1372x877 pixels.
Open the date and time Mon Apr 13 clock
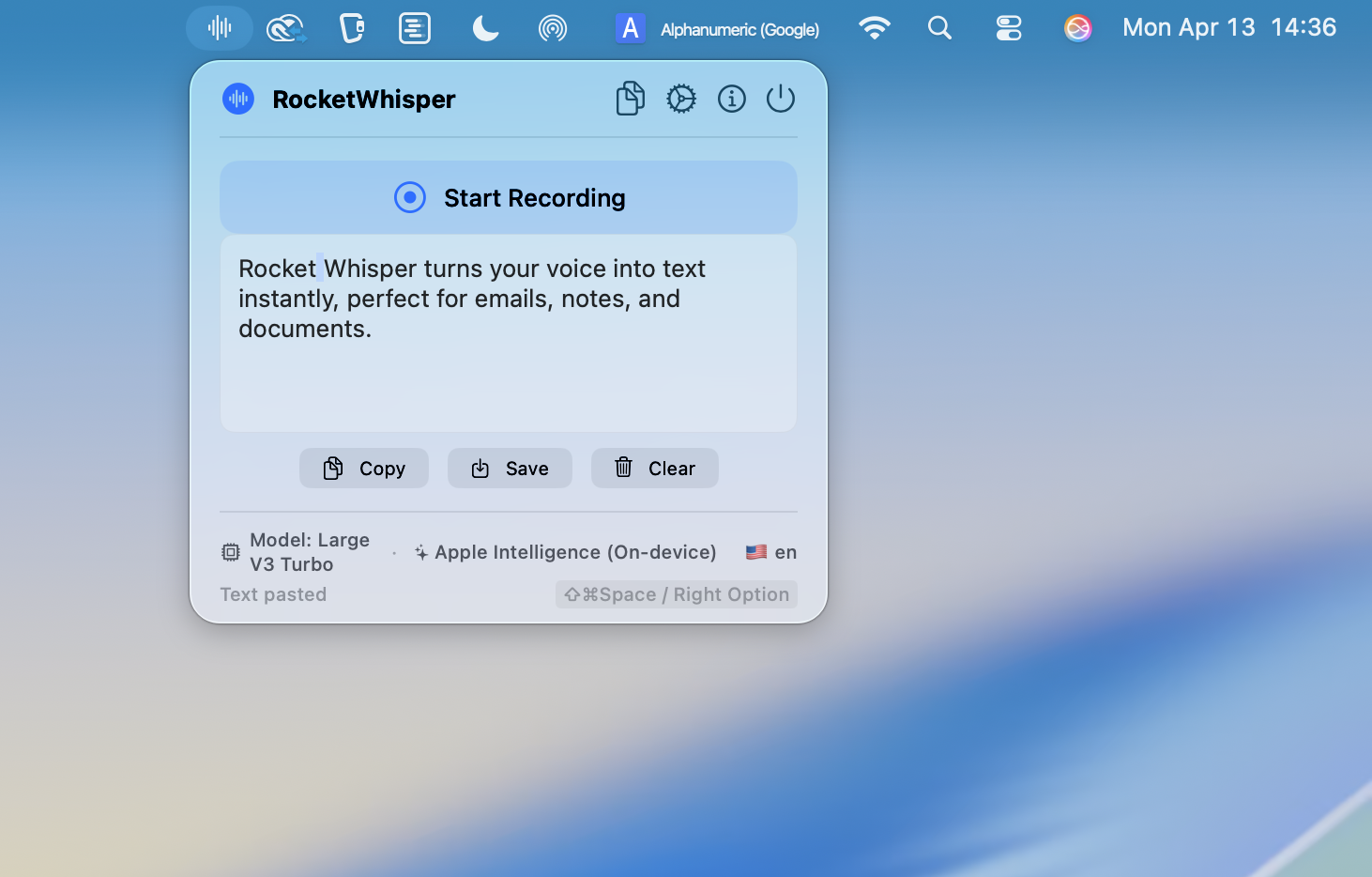(1229, 28)
